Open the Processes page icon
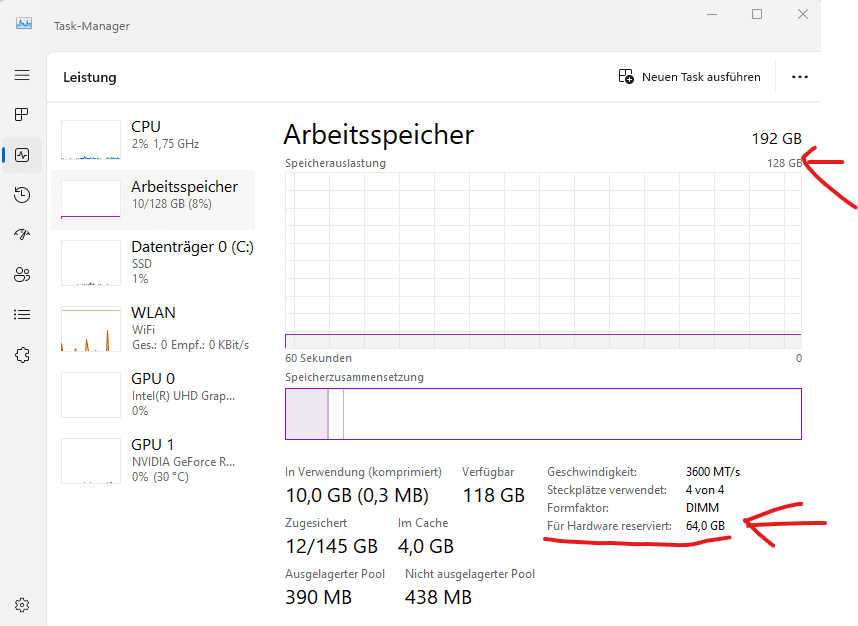 point(22,115)
